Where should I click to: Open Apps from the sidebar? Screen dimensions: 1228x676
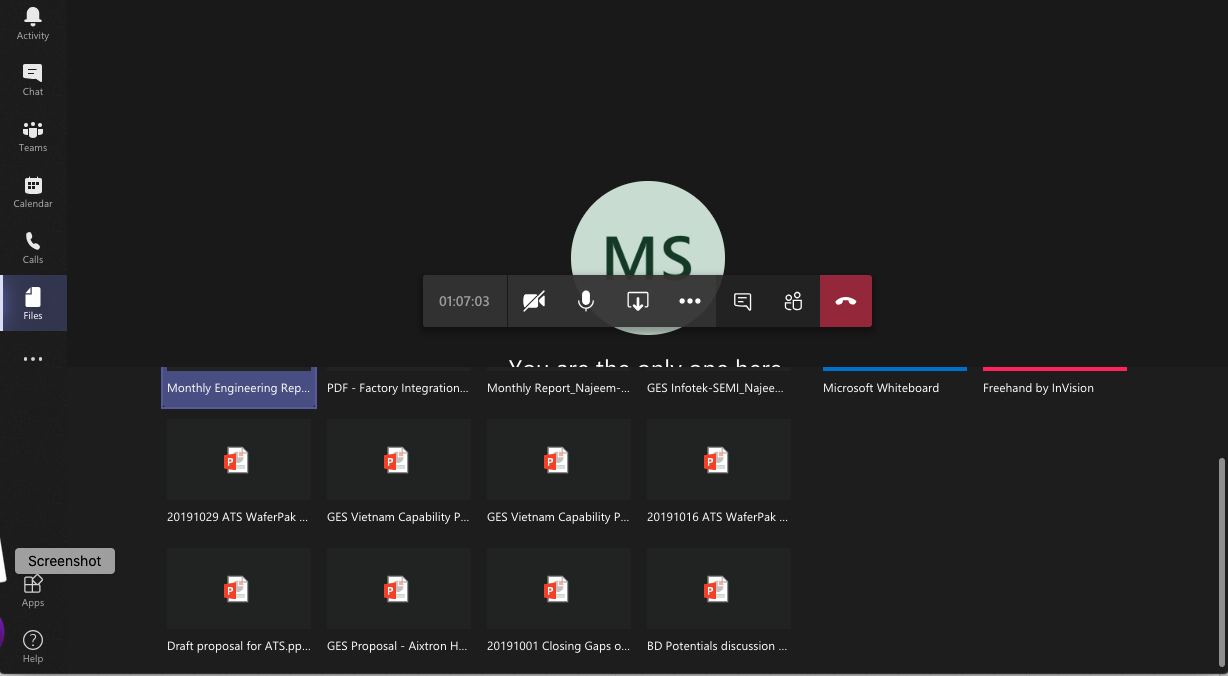[32, 589]
